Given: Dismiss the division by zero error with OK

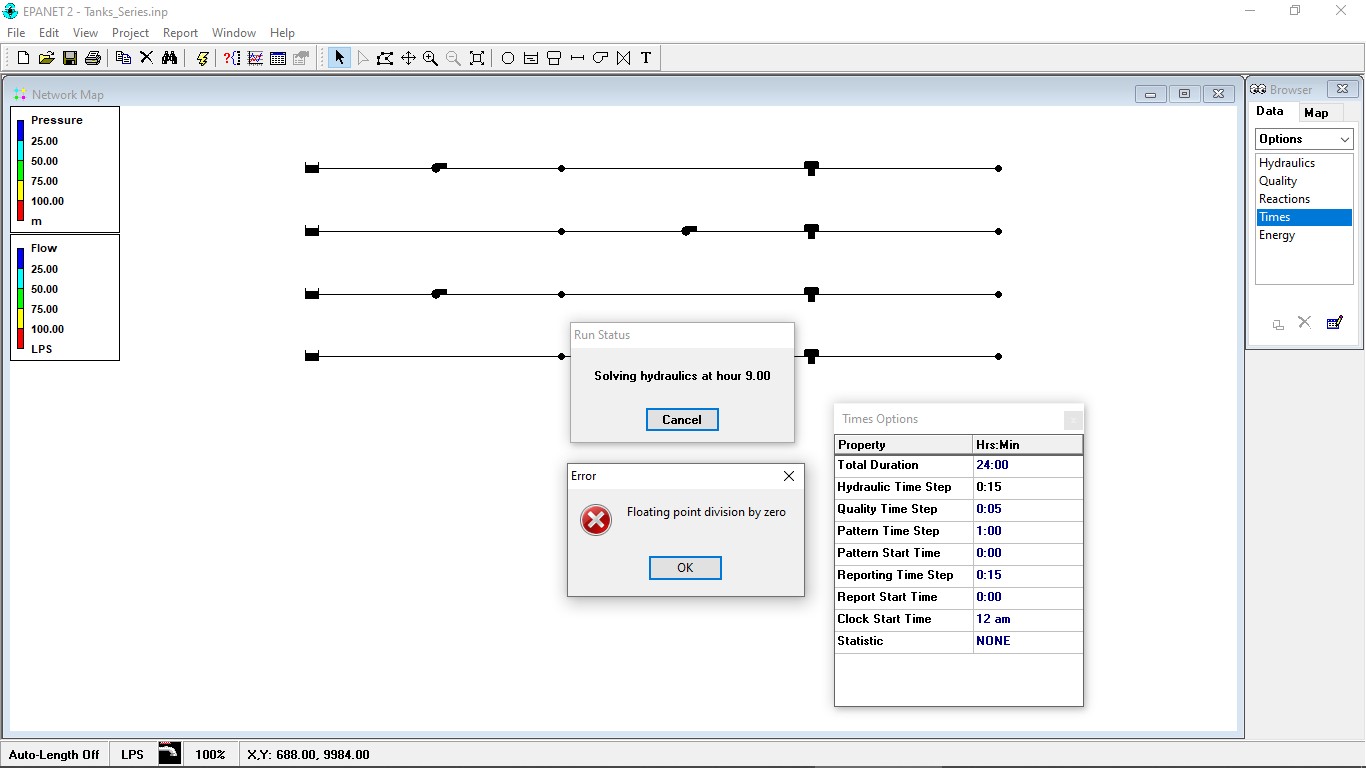Looking at the screenshot, I should 684,567.
